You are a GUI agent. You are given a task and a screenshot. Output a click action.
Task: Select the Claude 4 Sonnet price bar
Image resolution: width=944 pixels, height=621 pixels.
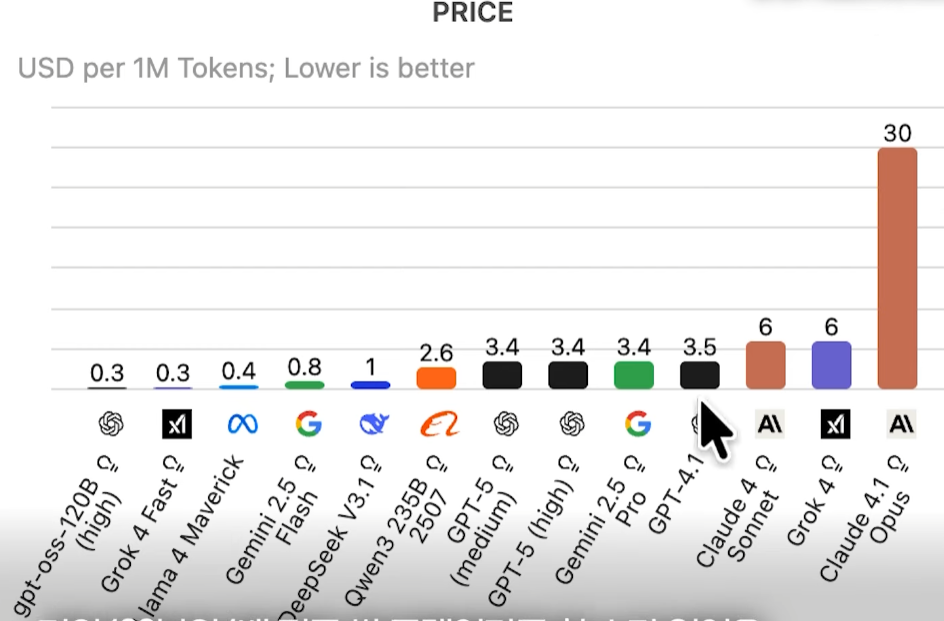pyautogui.click(x=765, y=365)
